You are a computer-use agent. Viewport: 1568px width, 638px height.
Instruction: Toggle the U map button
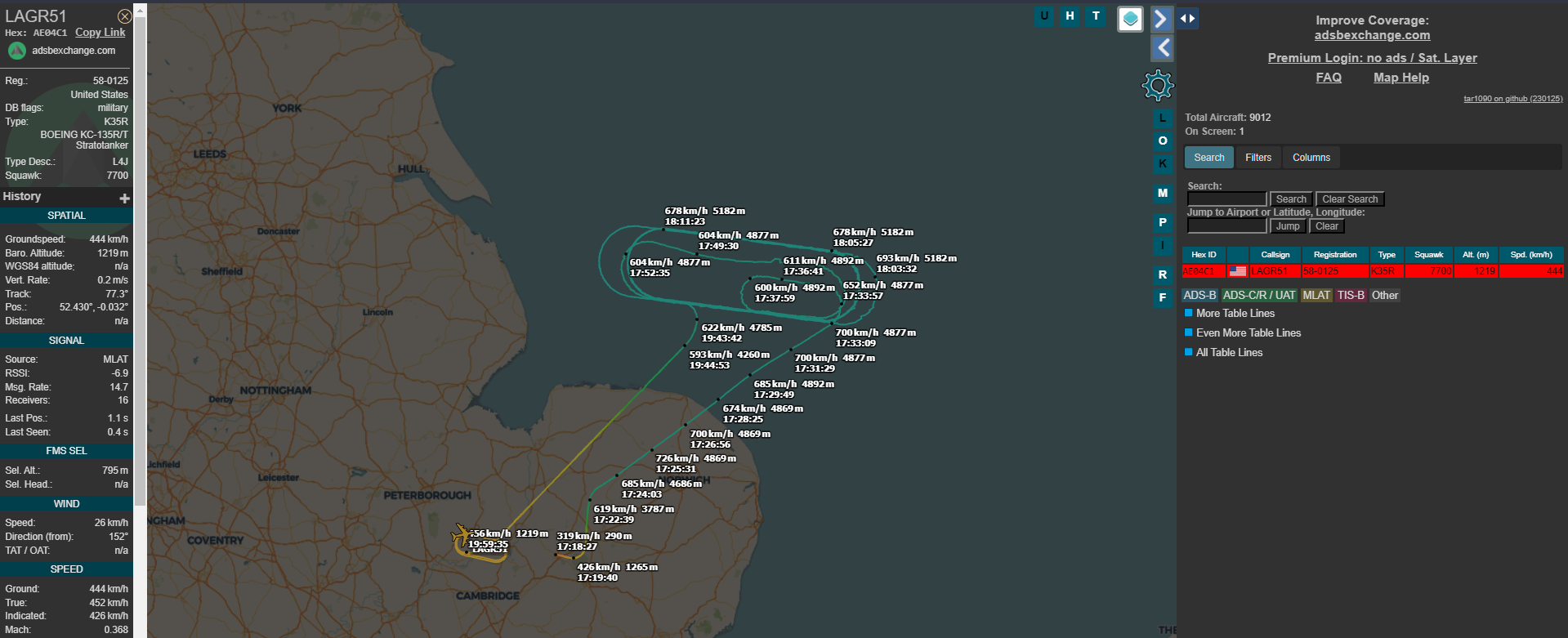[x=1044, y=16]
